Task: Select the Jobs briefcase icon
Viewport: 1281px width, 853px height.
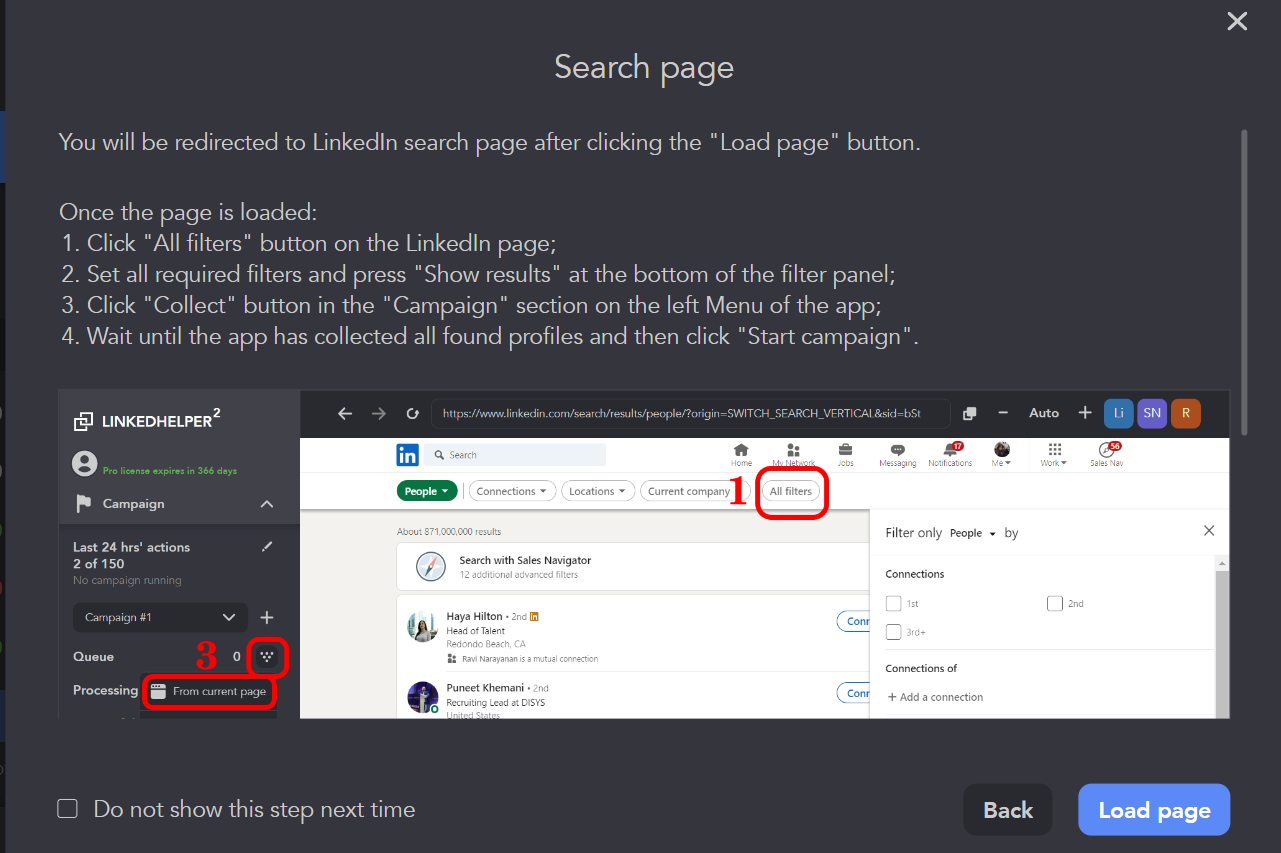Action: (x=845, y=453)
